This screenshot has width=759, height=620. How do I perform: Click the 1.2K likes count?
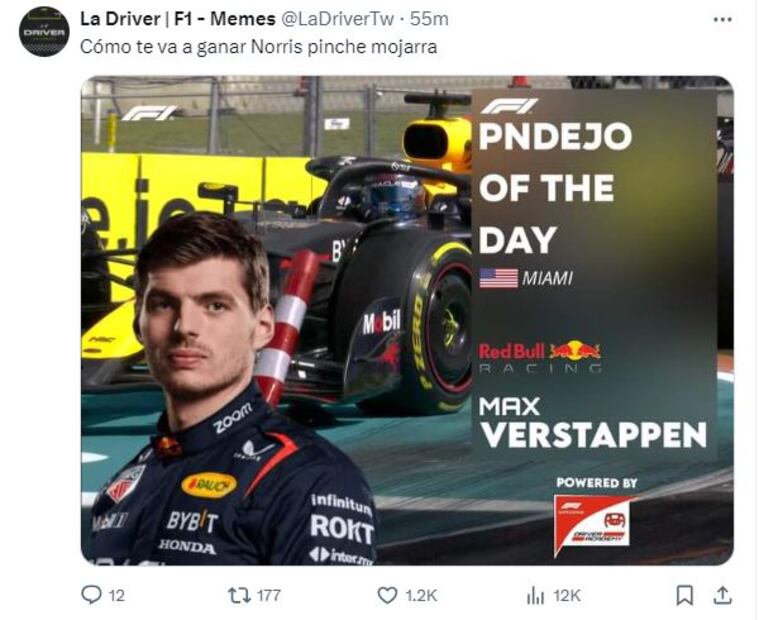tap(421, 595)
